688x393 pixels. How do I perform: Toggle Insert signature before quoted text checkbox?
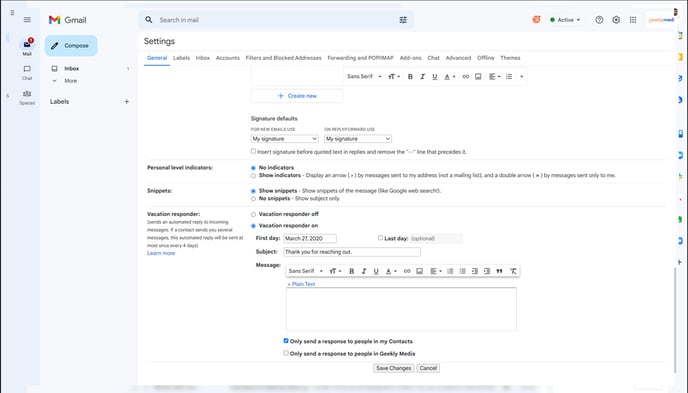[x=253, y=151]
